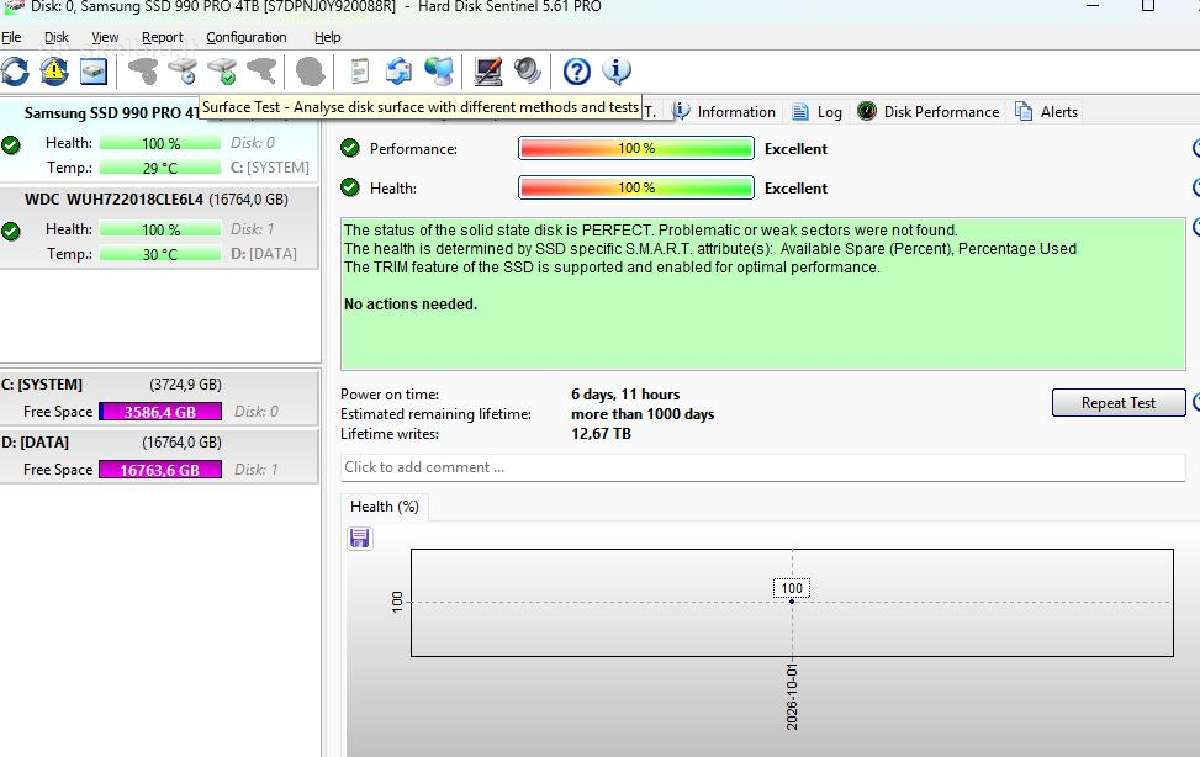
Task: Click the Refresh disk information toolbar icon
Action: tap(16, 71)
